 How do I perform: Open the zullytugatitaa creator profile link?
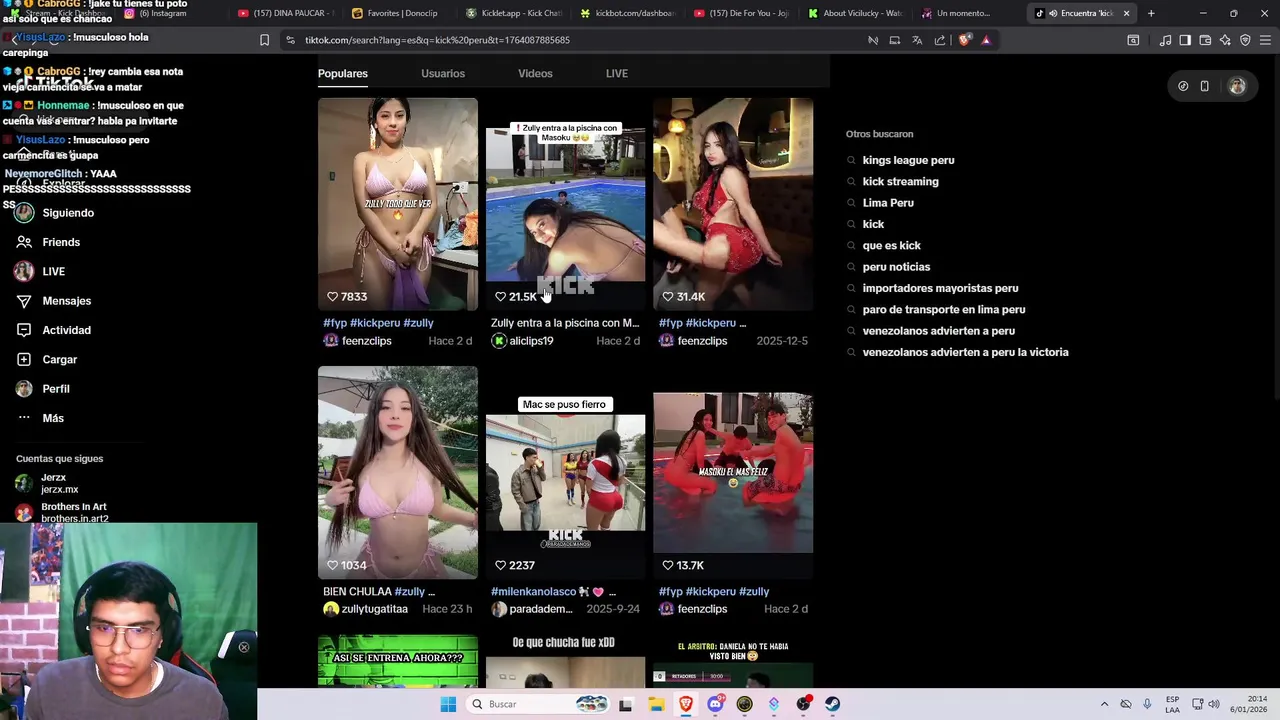click(x=374, y=609)
